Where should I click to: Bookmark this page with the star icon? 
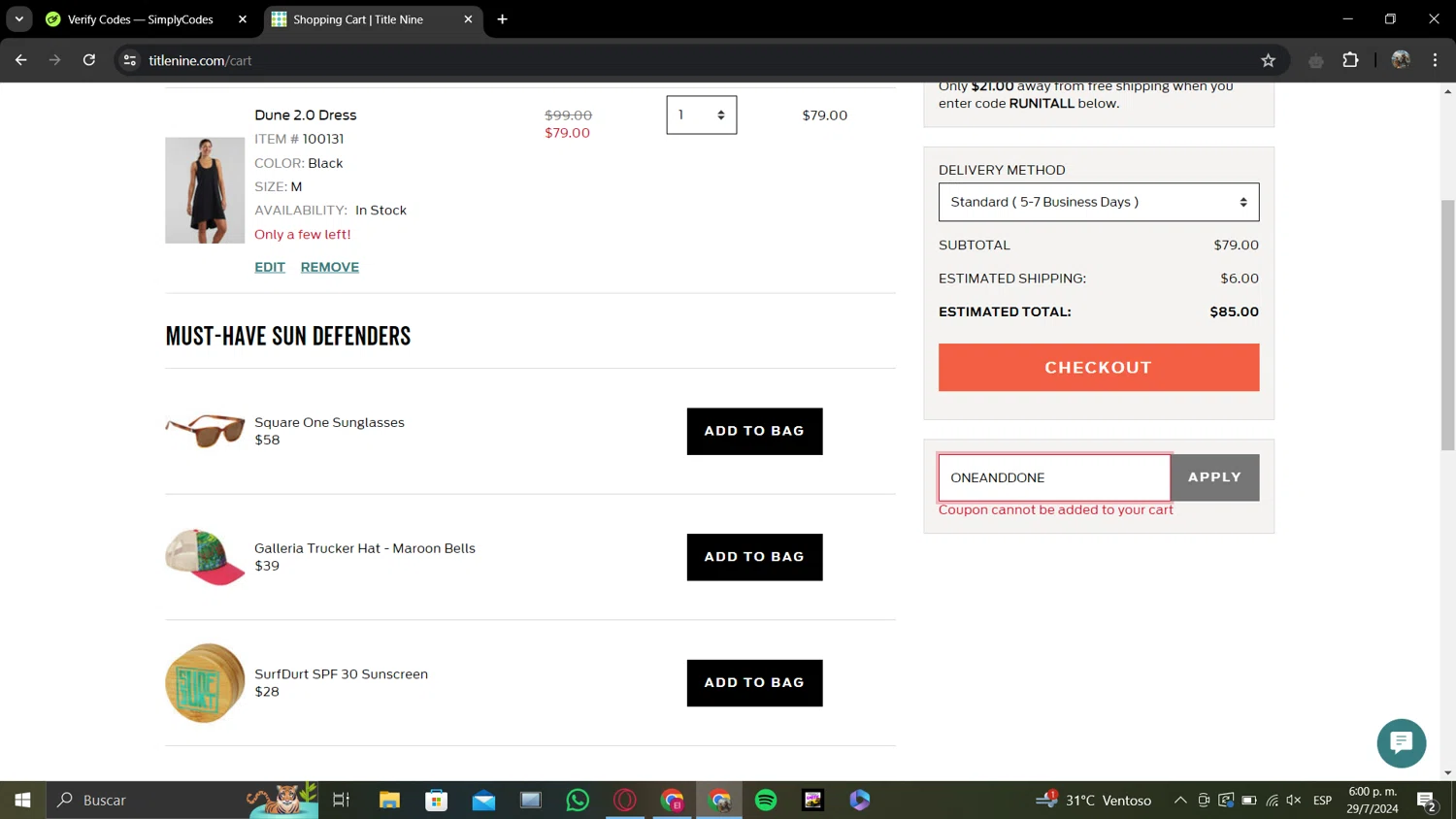tap(1268, 60)
